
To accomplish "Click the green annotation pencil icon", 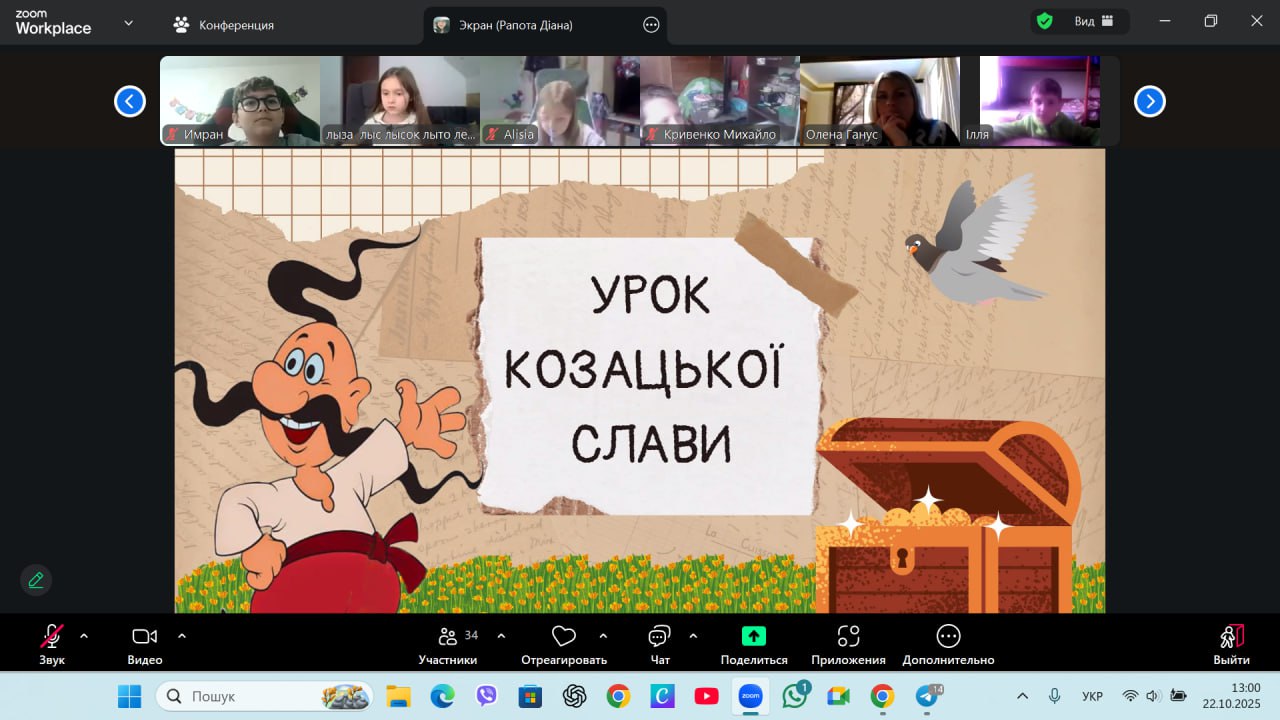I will [36, 580].
